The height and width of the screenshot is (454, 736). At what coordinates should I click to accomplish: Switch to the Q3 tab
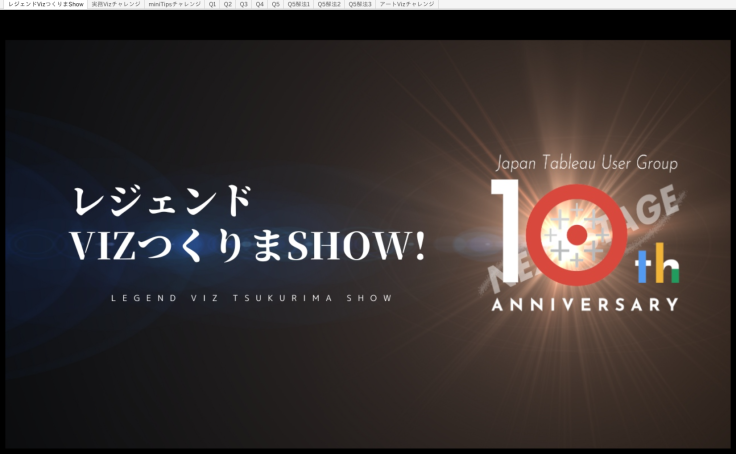(x=244, y=4)
